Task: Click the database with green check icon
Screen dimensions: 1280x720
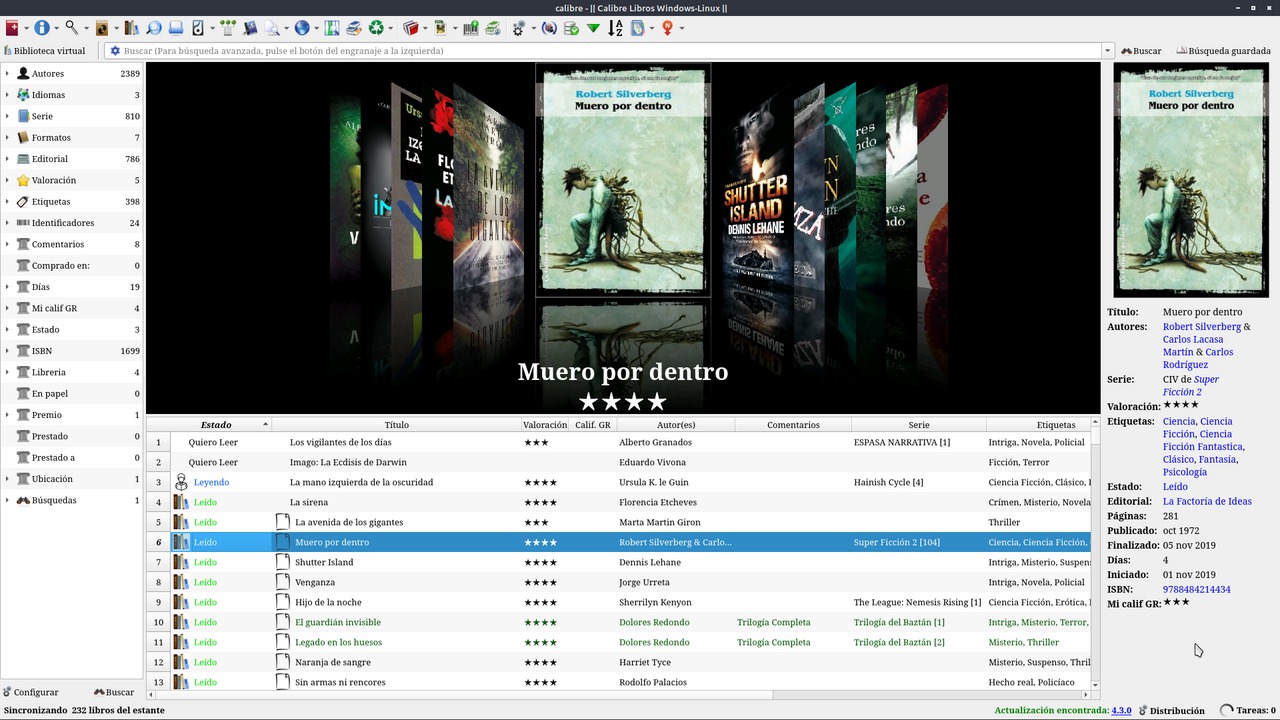Action: pos(572,28)
